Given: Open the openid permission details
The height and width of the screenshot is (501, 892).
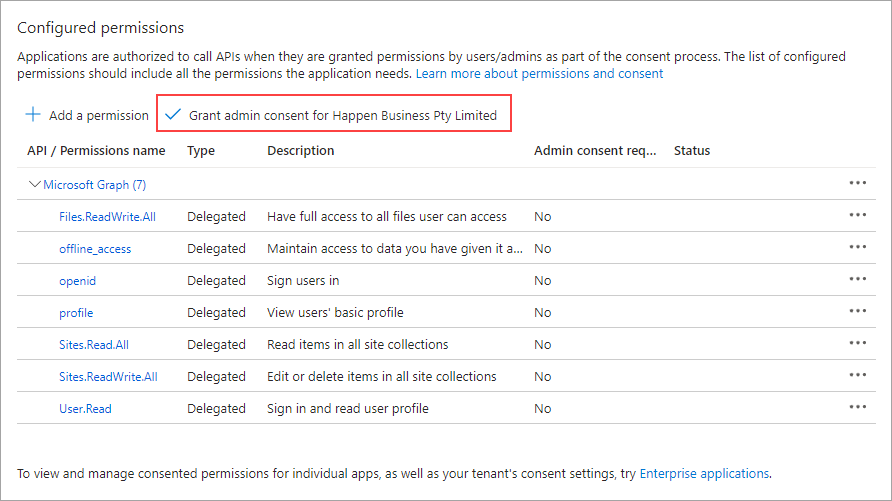Looking at the screenshot, I should point(77,280).
